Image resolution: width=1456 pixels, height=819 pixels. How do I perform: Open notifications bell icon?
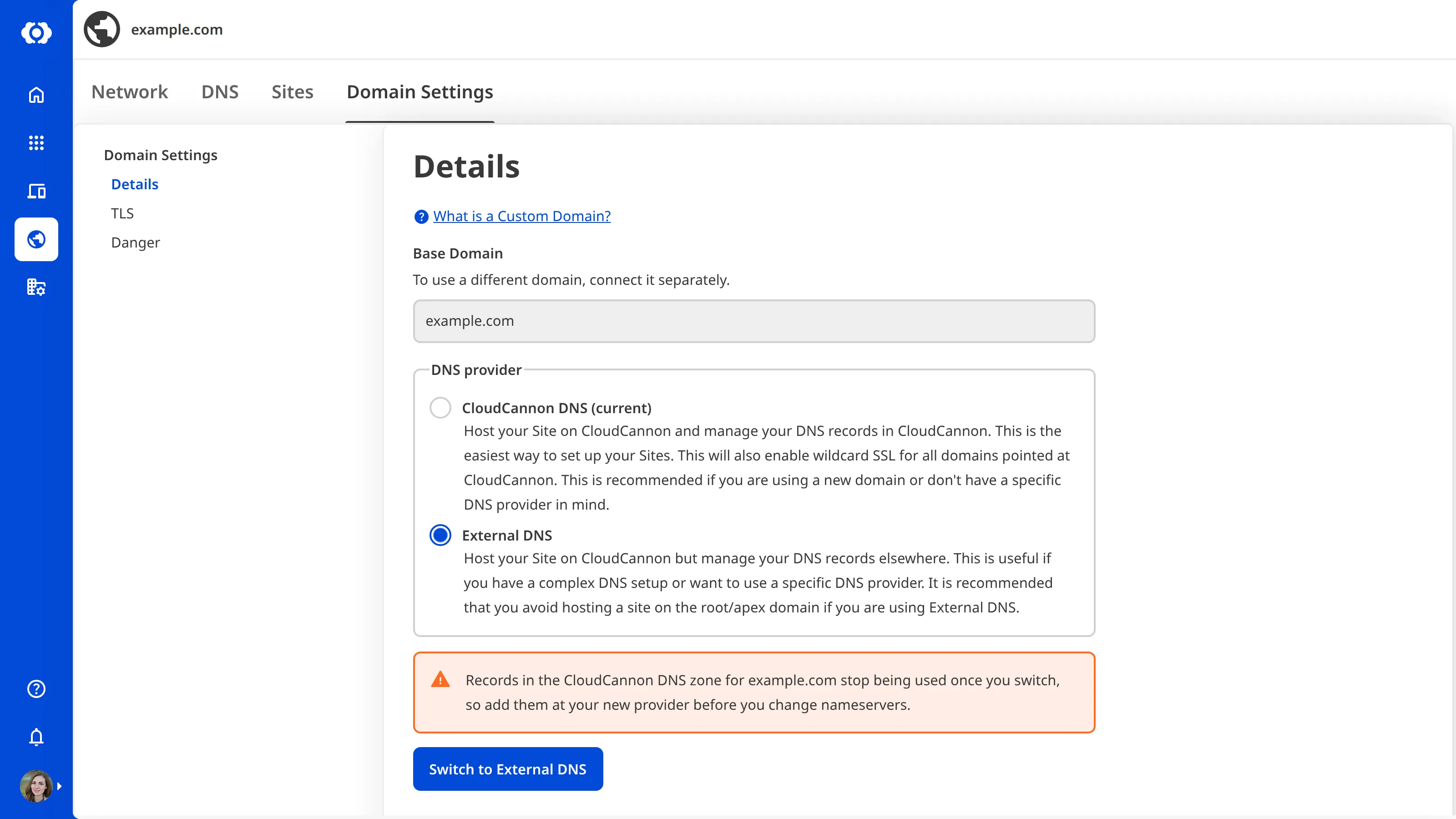coord(36,737)
